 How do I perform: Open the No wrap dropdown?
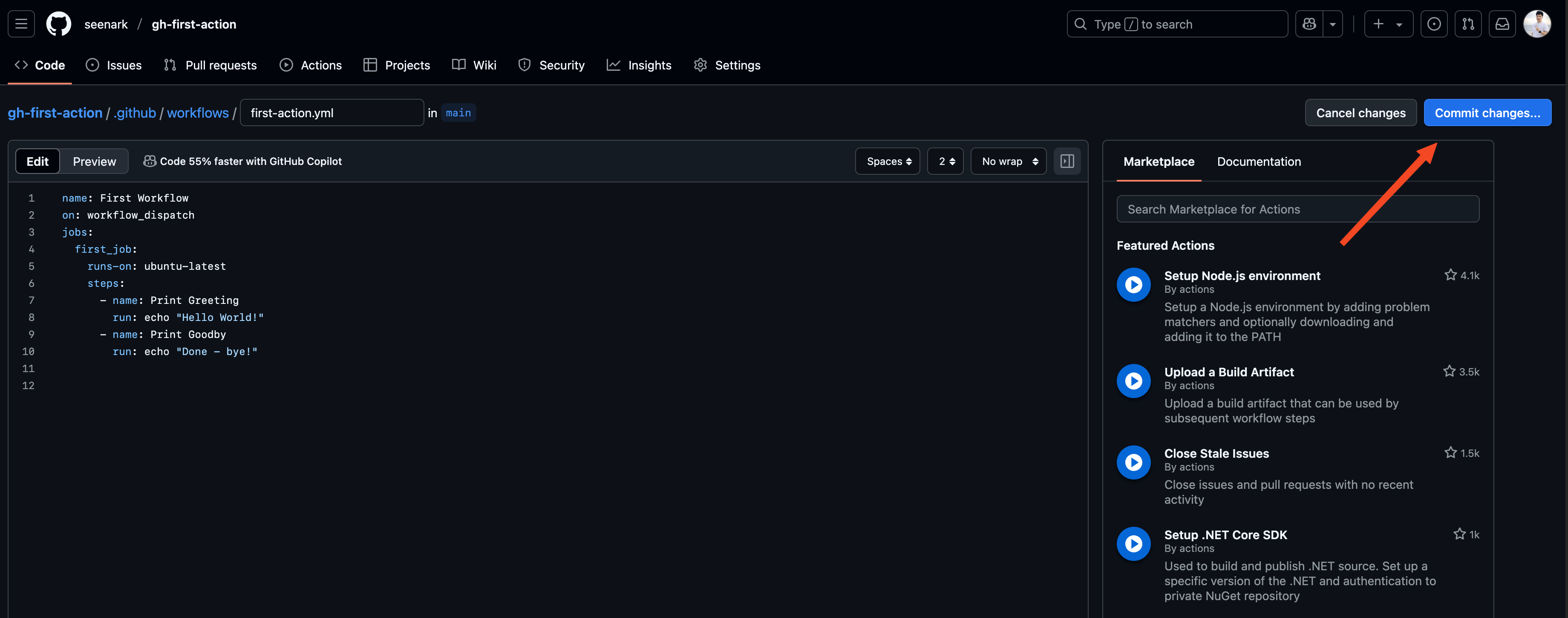pyautogui.click(x=1008, y=162)
